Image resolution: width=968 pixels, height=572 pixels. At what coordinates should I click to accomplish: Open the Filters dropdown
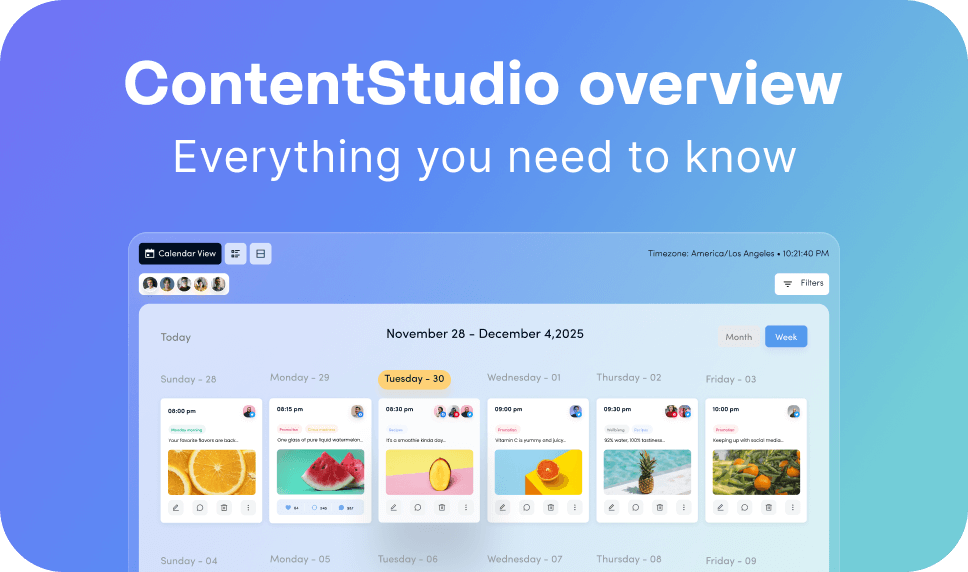pos(802,284)
